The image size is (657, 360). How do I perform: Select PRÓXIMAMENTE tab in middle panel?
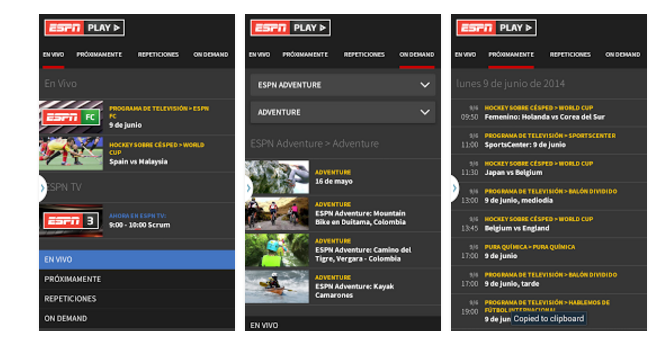[305, 55]
